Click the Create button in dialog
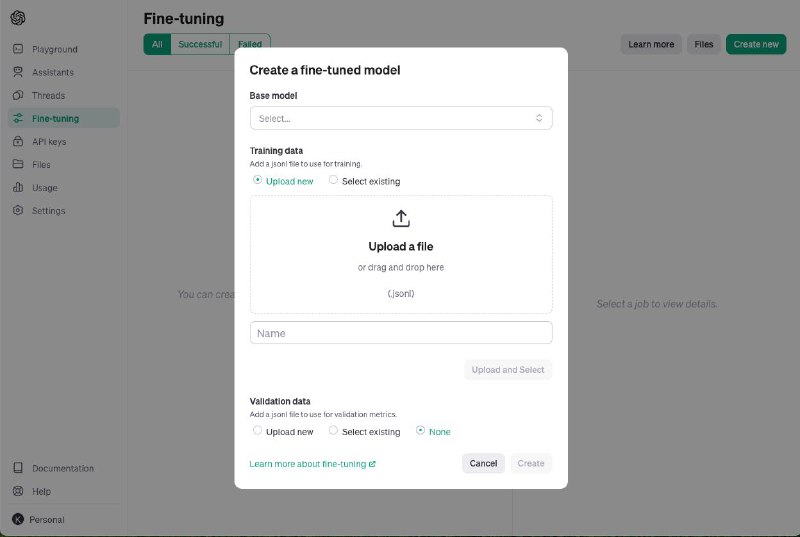Image resolution: width=800 pixels, height=537 pixels. click(x=531, y=463)
